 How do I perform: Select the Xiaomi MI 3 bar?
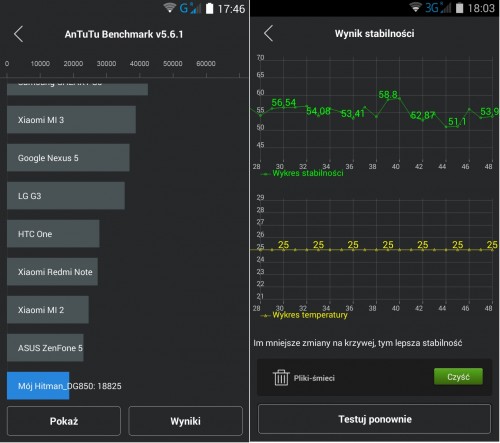[x=71, y=120]
